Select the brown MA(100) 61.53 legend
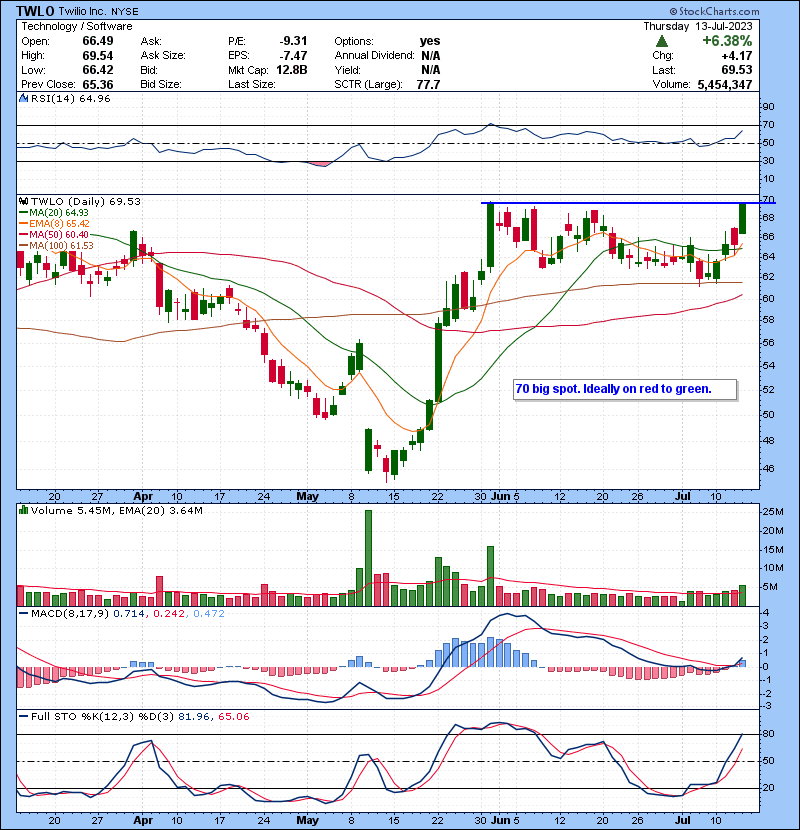The width and height of the screenshot is (800, 830). (x=56, y=245)
